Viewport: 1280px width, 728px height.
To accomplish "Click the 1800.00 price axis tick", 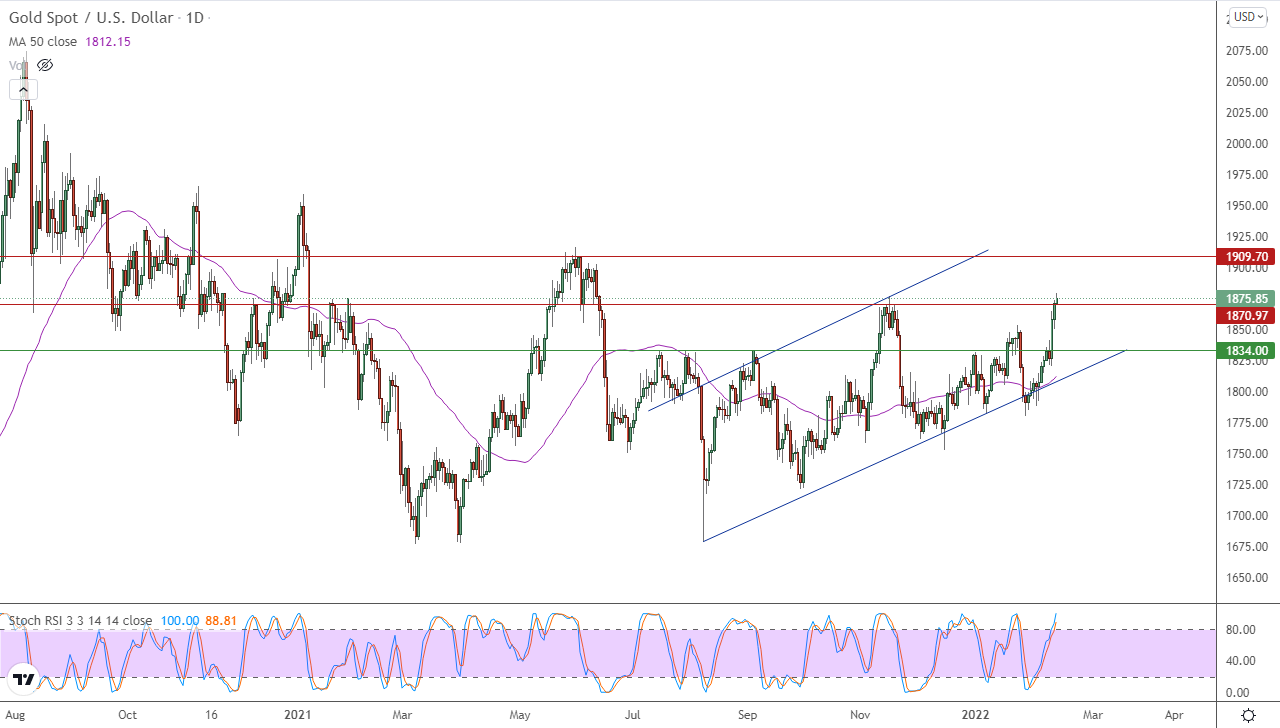I will click(x=1246, y=392).
